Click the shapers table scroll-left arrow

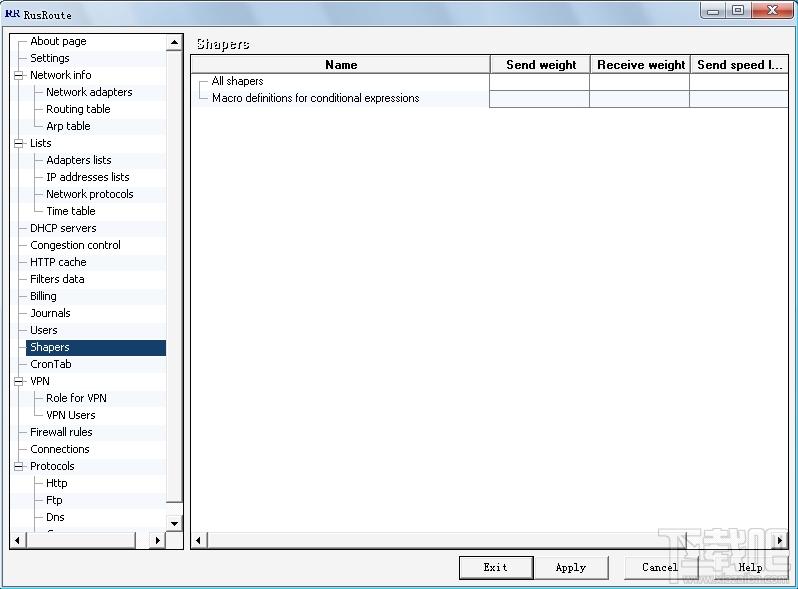198,540
